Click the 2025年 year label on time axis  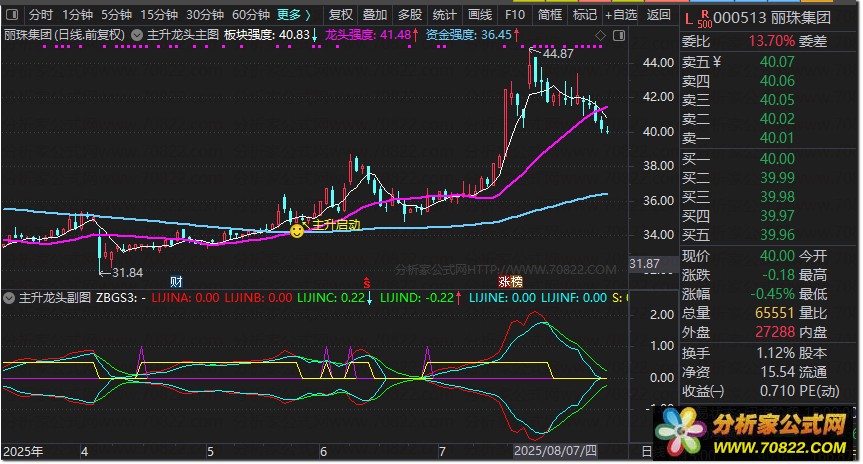click(x=23, y=452)
